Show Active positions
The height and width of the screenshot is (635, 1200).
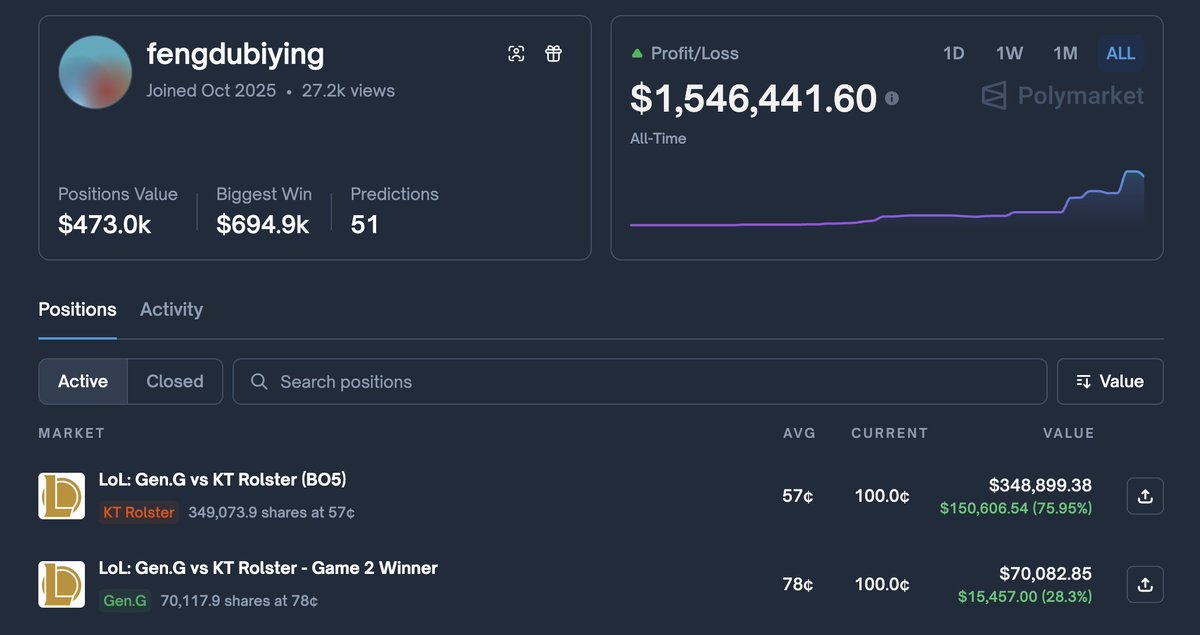(83, 381)
